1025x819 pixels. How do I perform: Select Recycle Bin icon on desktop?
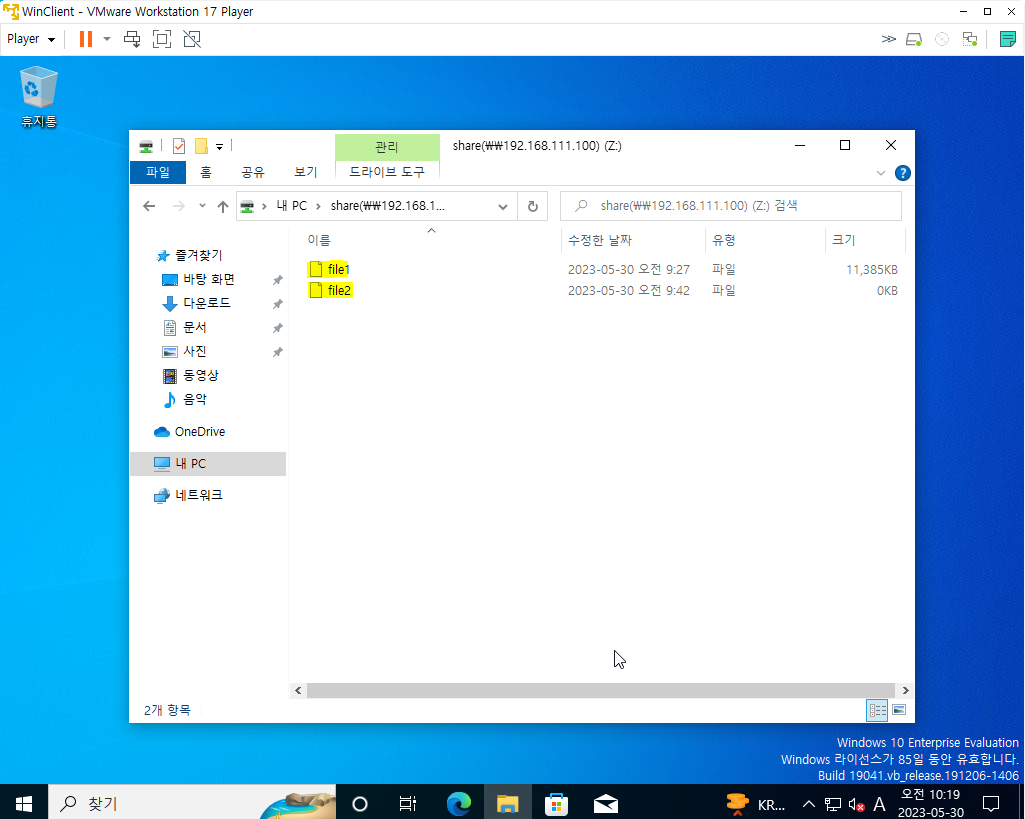[x=39, y=97]
